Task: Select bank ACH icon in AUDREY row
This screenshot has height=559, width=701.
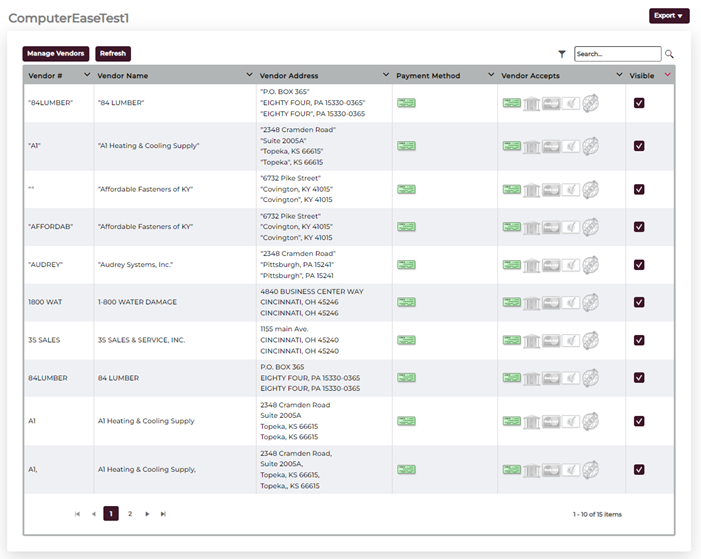Action: (532, 265)
